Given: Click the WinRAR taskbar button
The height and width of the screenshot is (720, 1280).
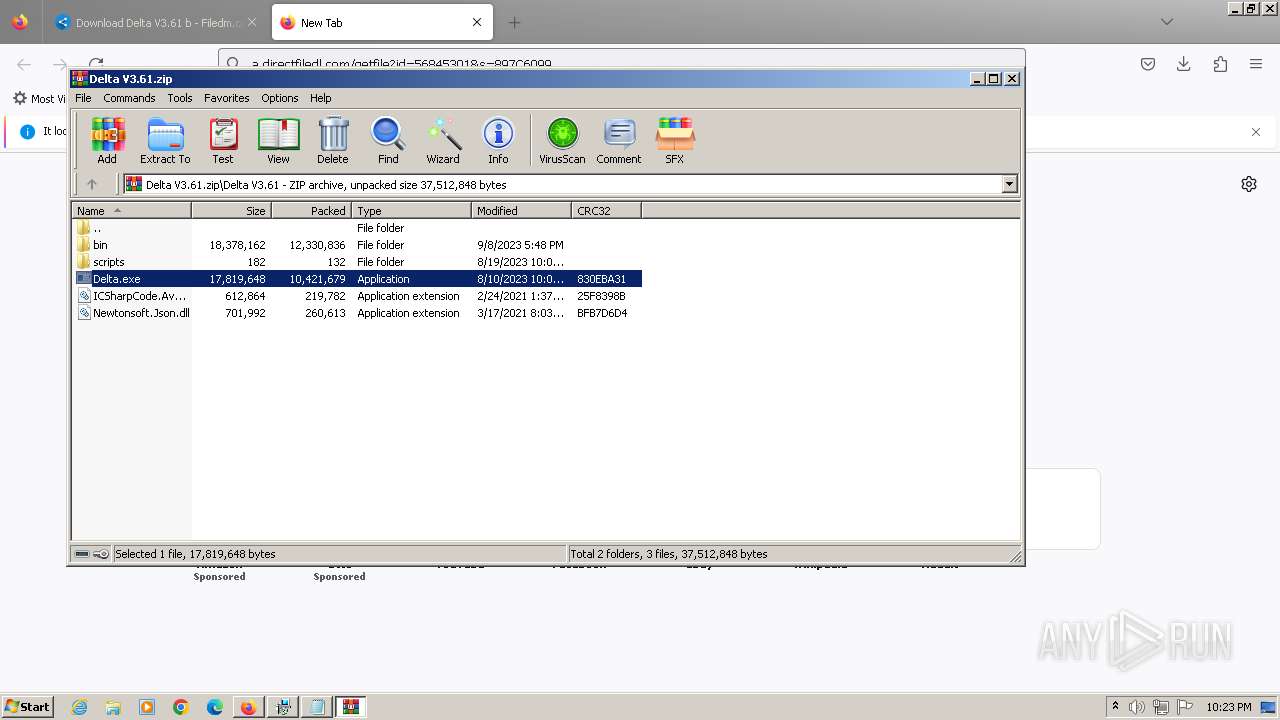Looking at the screenshot, I should coord(350,707).
